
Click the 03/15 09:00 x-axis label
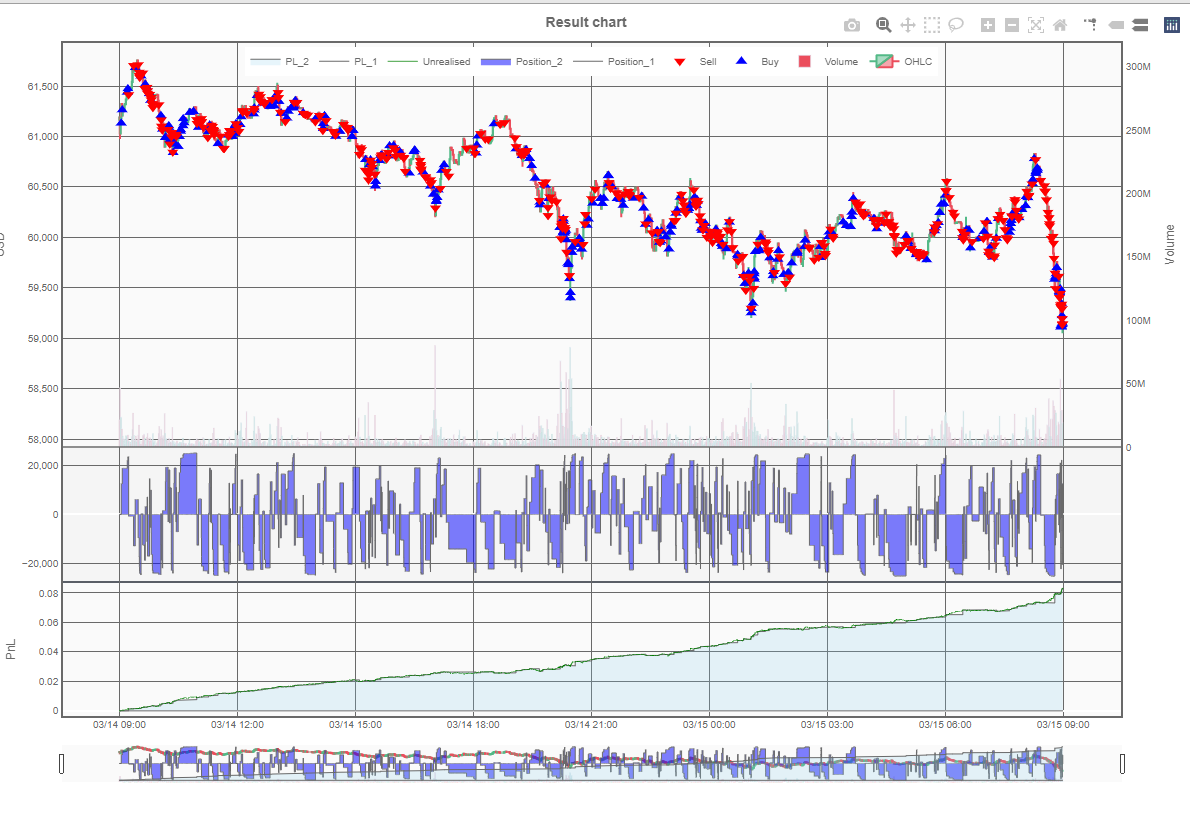[1062, 724]
